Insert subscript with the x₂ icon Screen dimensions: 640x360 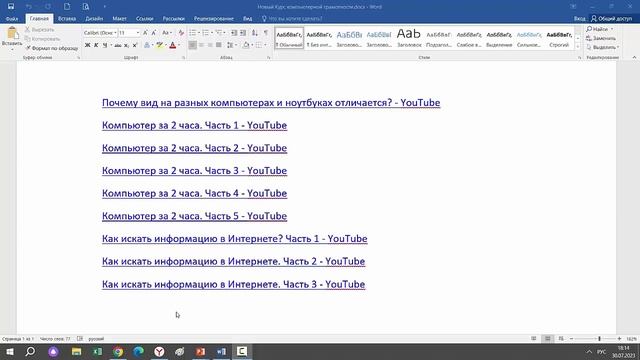pyautogui.click(x=126, y=45)
